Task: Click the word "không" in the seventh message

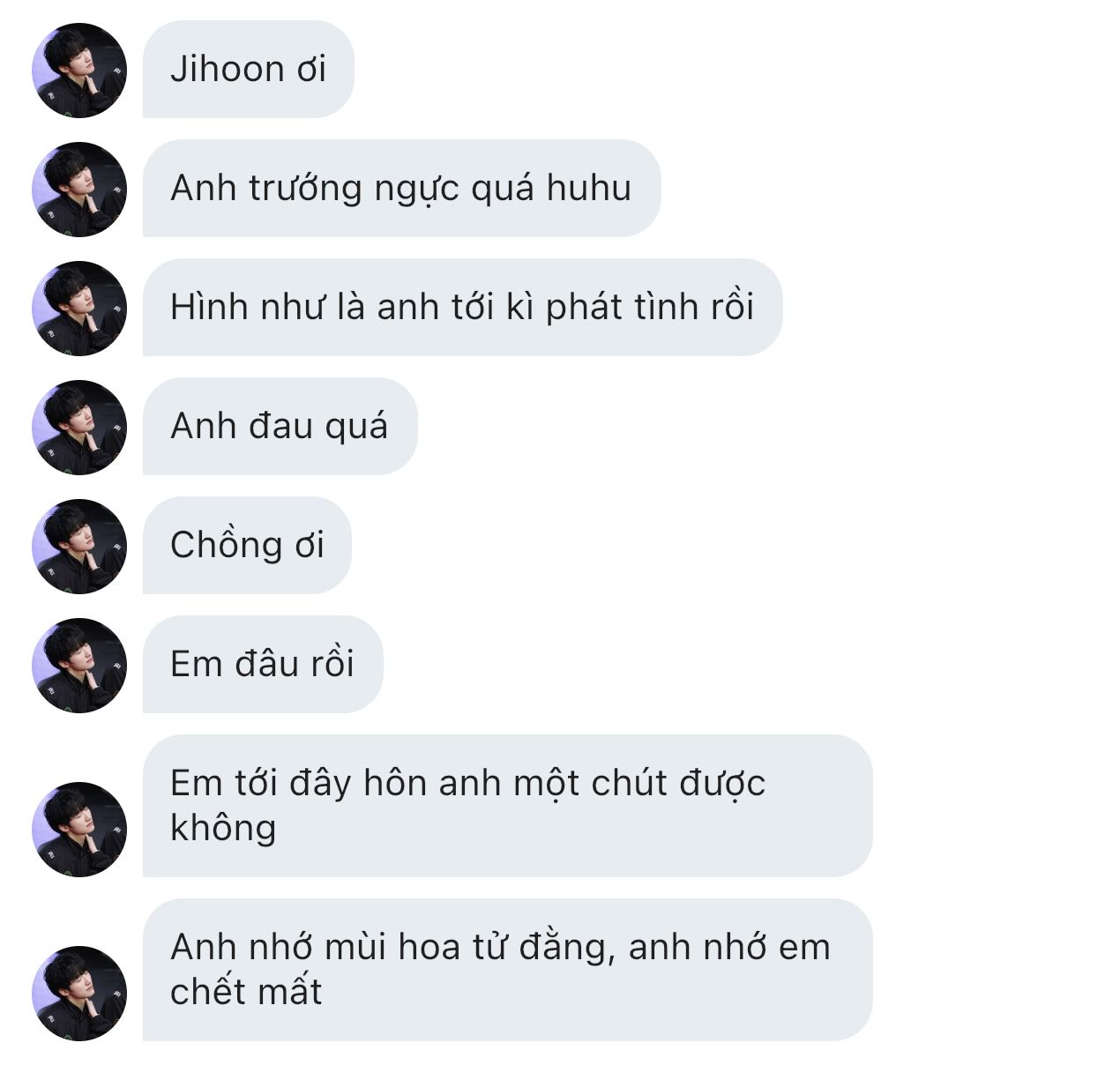Action: click(x=223, y=829)
